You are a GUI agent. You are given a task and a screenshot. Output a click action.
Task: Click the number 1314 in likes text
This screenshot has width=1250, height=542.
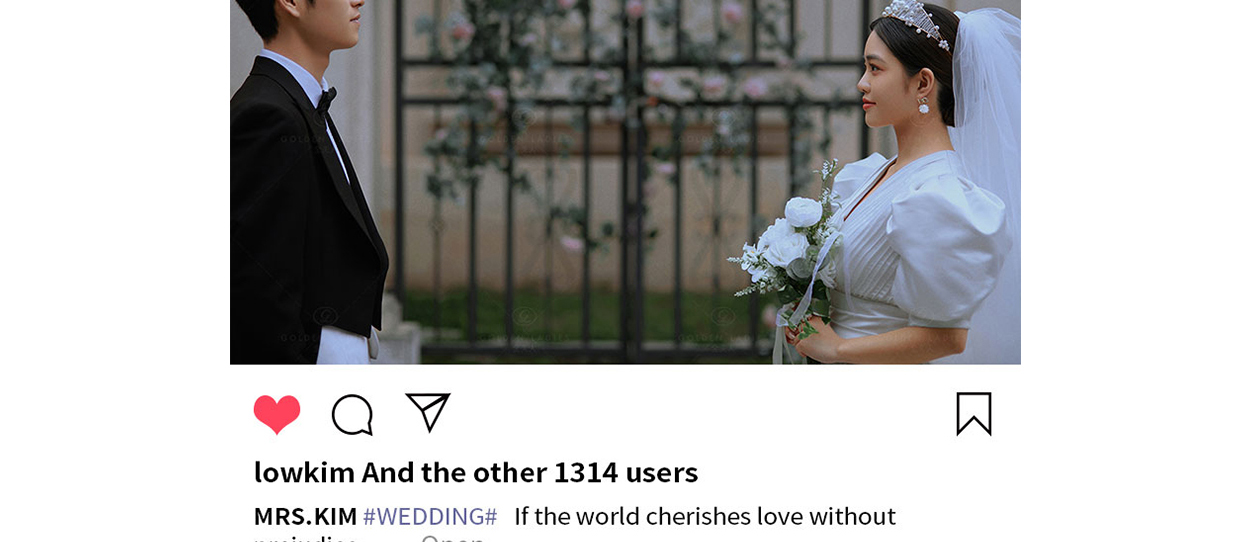pos(586,472)
